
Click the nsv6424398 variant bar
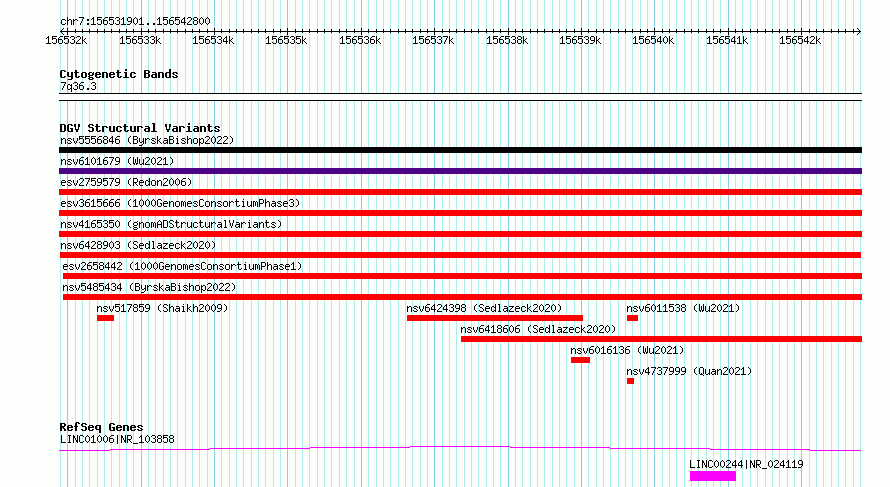495,318
